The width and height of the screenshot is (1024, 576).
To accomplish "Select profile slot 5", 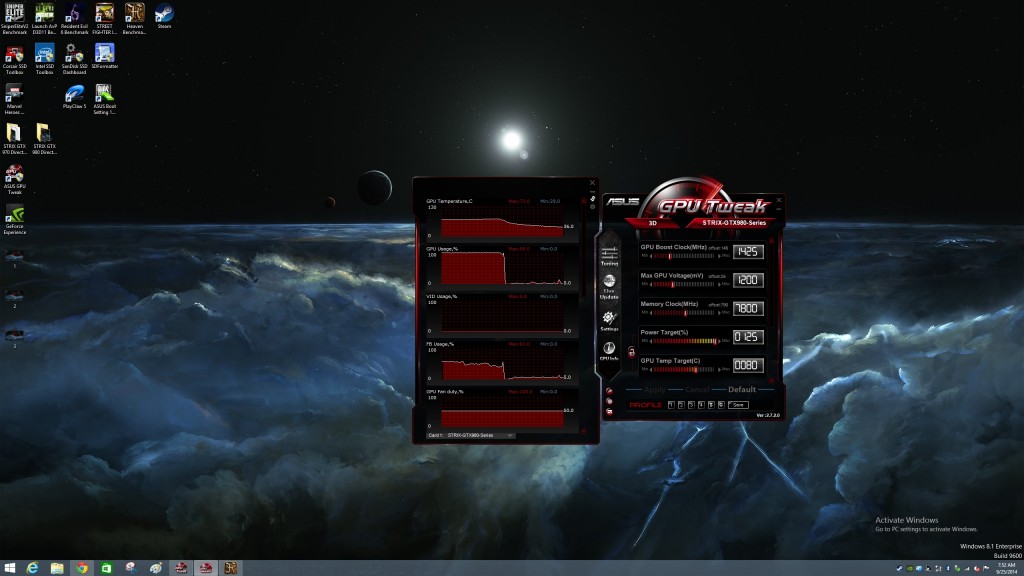I will pos(711,405).
